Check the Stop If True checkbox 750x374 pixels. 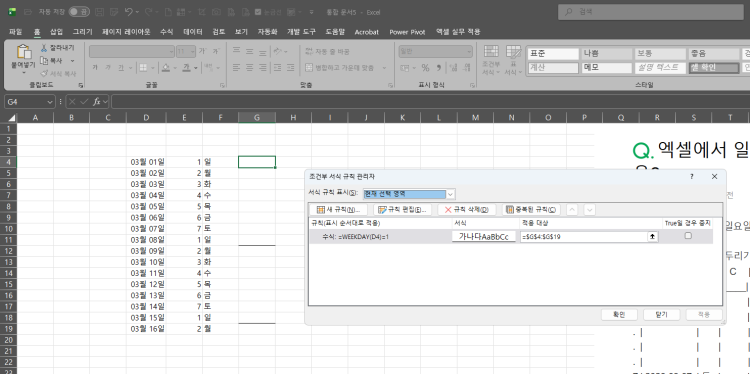688,236
